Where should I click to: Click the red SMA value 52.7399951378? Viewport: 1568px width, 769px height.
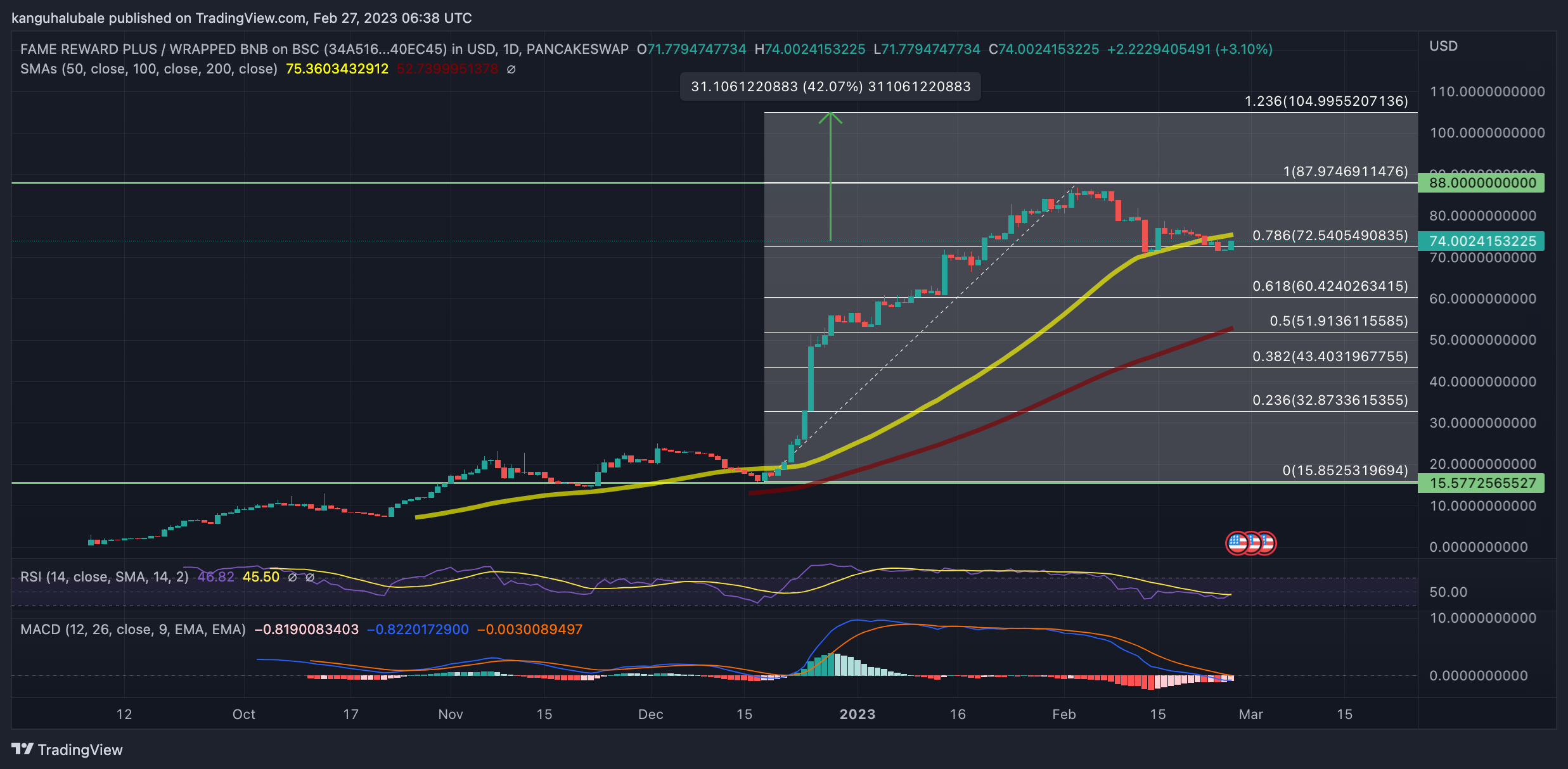pyautogui.click(x=447, y=69)
